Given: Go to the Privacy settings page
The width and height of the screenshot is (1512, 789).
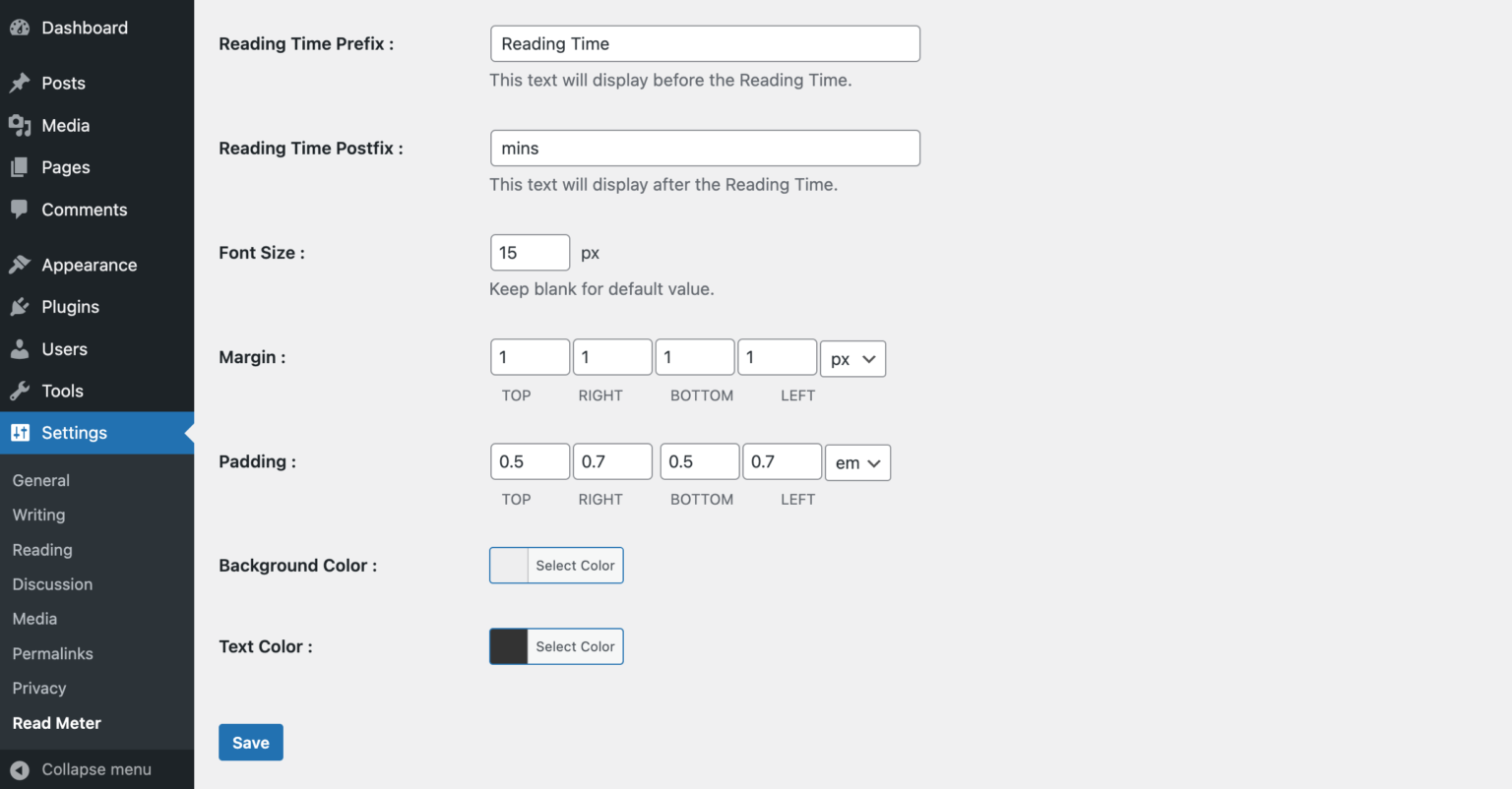Looking at the screenshot, I should (39, 688).
